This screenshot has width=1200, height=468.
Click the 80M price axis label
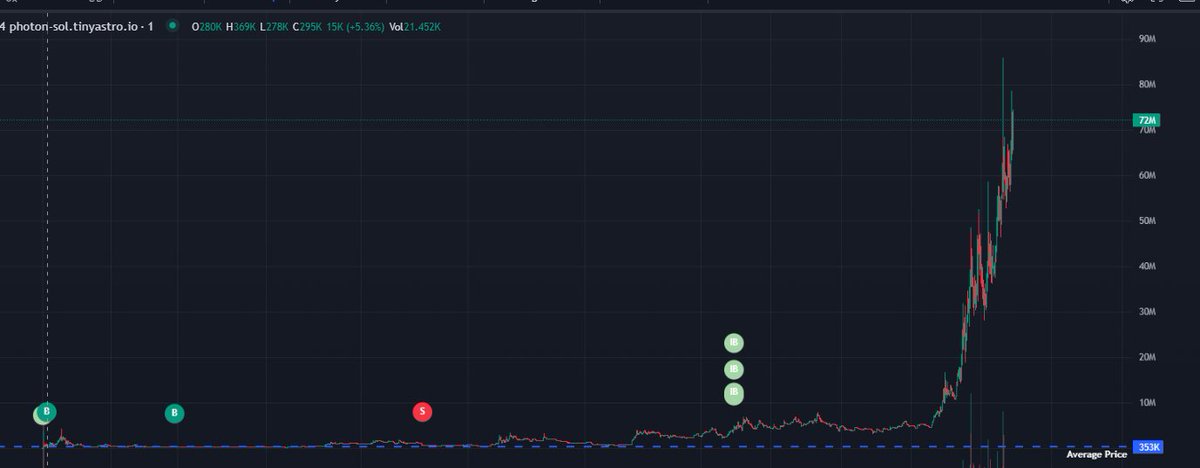pyautogui.click(x=1147, y=85)
